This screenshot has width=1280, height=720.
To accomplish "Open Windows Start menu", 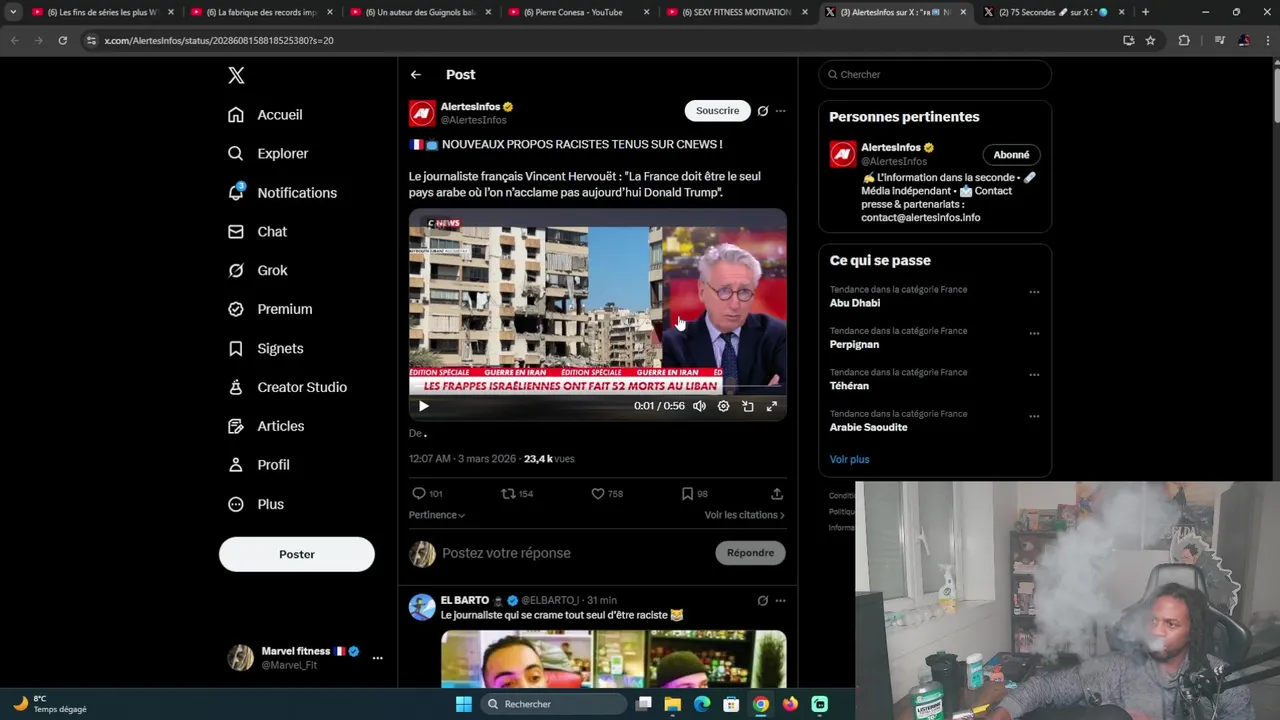I will pyautogui.click(x=464, y=704).
